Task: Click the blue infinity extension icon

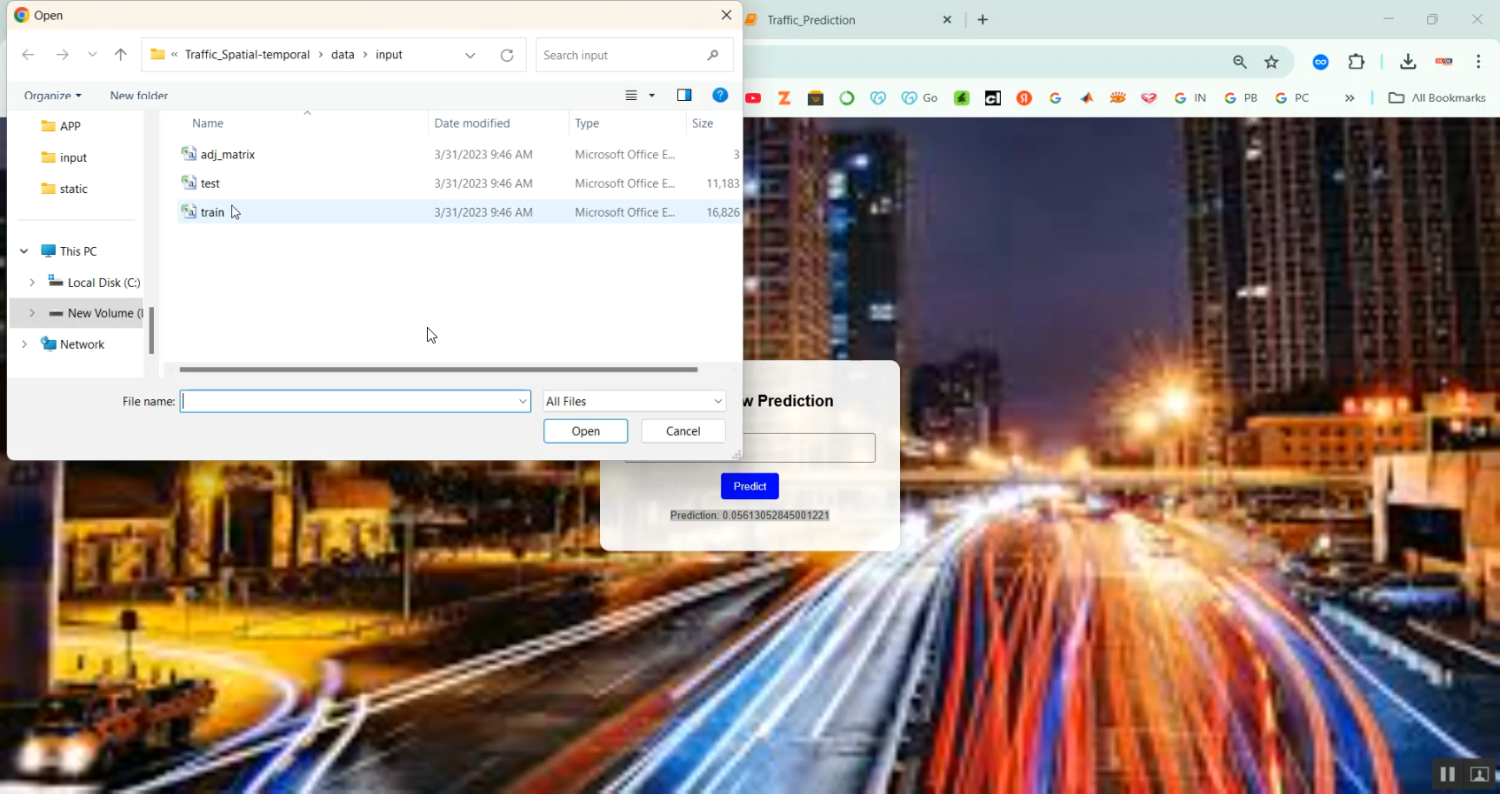Action: (1321, 62)
